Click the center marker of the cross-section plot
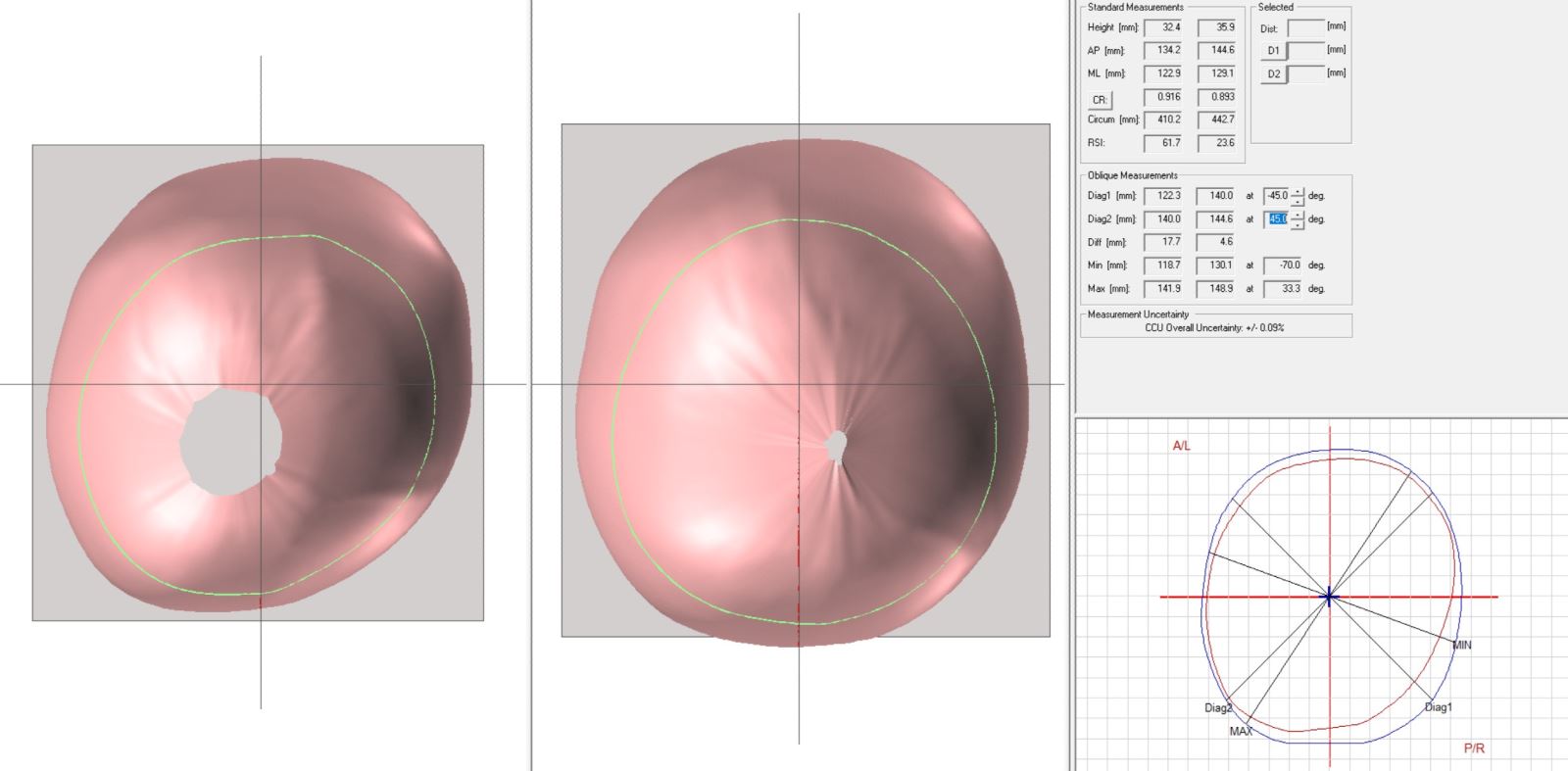1568x771 pixels. [x=1329, y=596]
